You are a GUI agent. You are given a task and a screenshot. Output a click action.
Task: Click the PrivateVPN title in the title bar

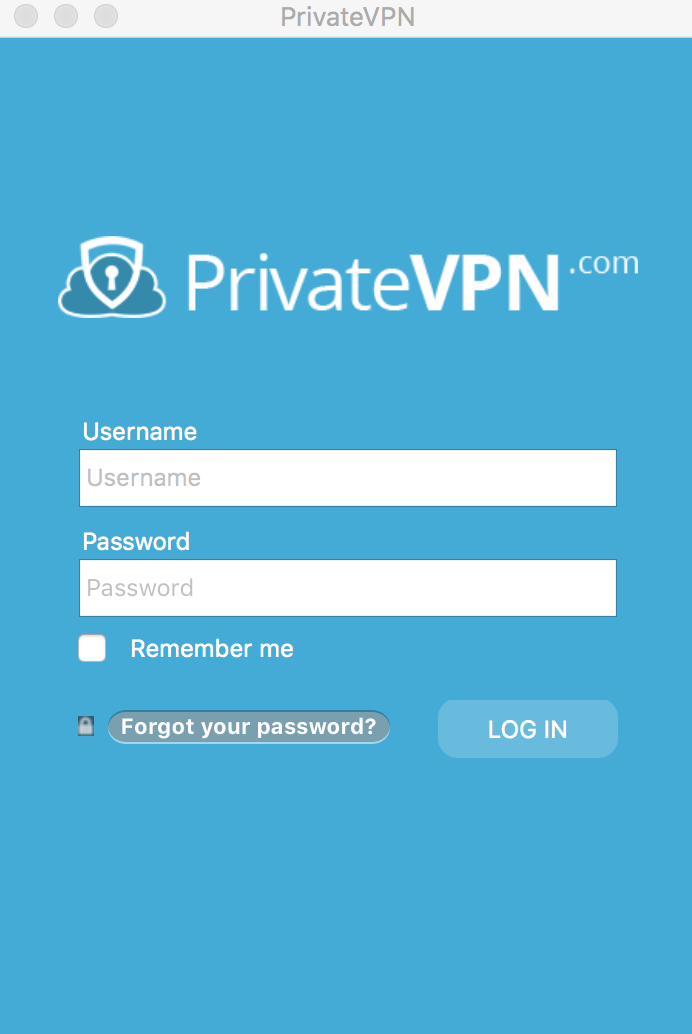pos(348,17)
